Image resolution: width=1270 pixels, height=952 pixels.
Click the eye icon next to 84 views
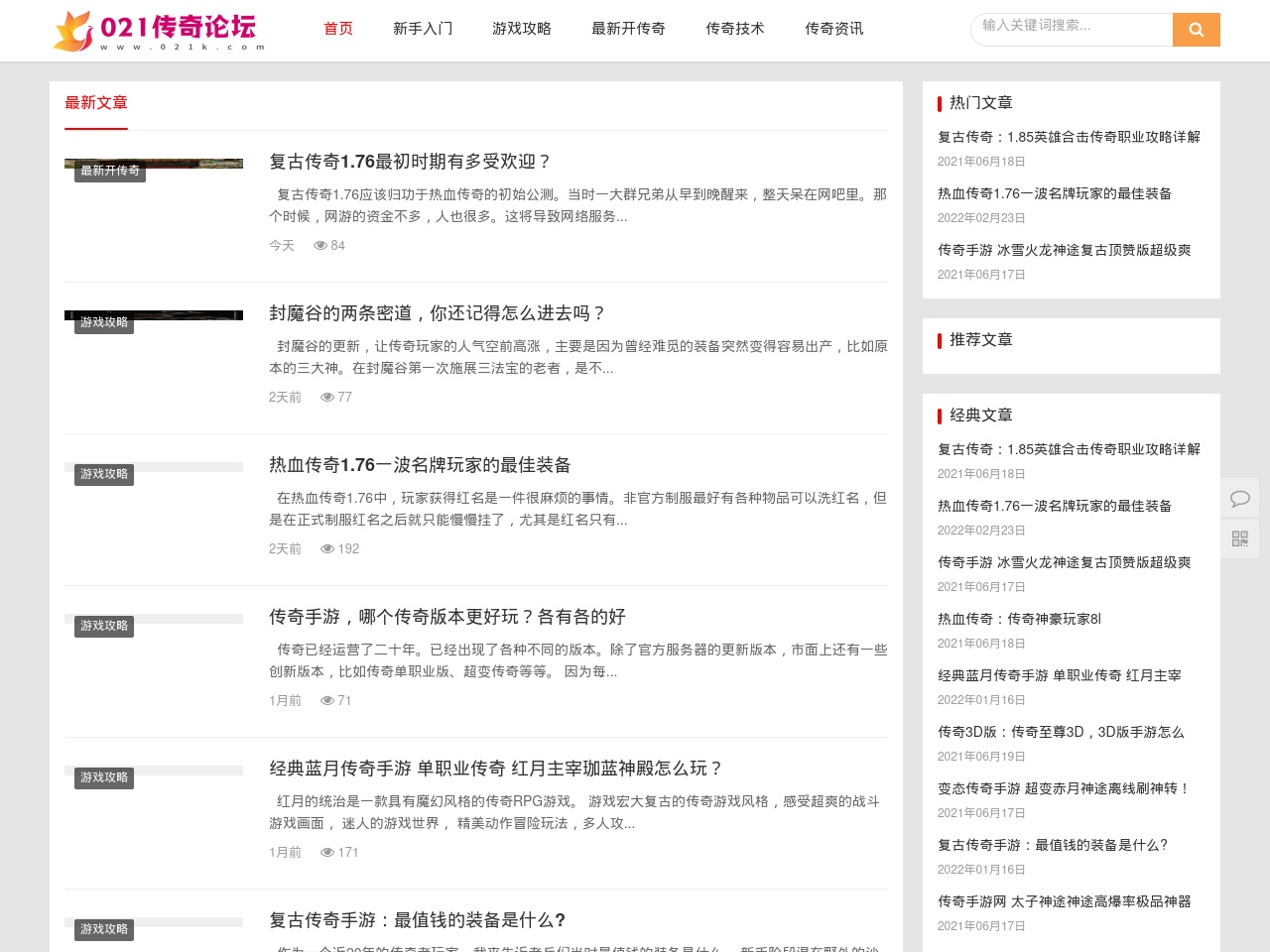click(x=320, y=246)
